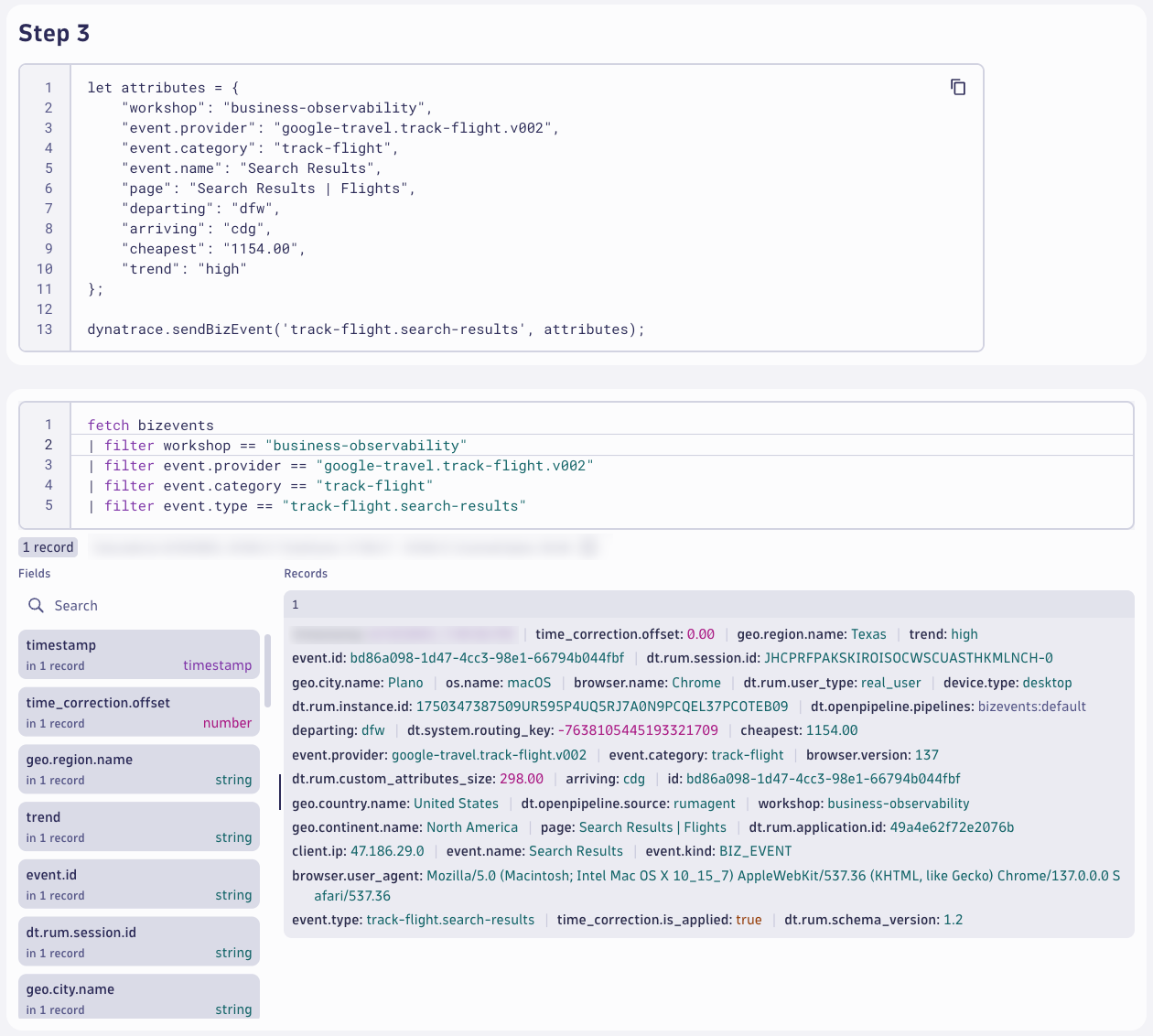1153x1036 pixels.
Task: Click the '1 record' badge
Action: (48, 547)
